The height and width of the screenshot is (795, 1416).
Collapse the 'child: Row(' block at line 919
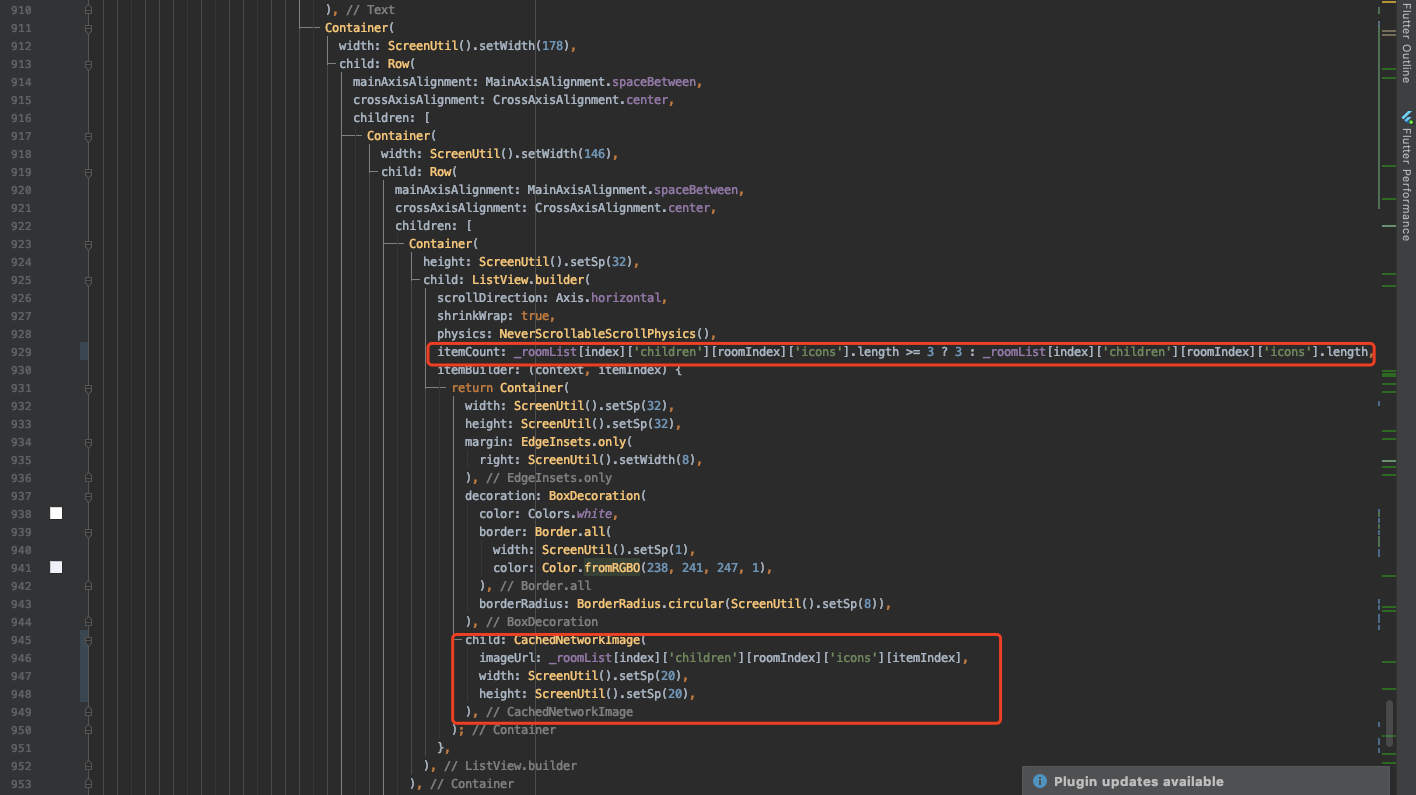coord(88,172)
